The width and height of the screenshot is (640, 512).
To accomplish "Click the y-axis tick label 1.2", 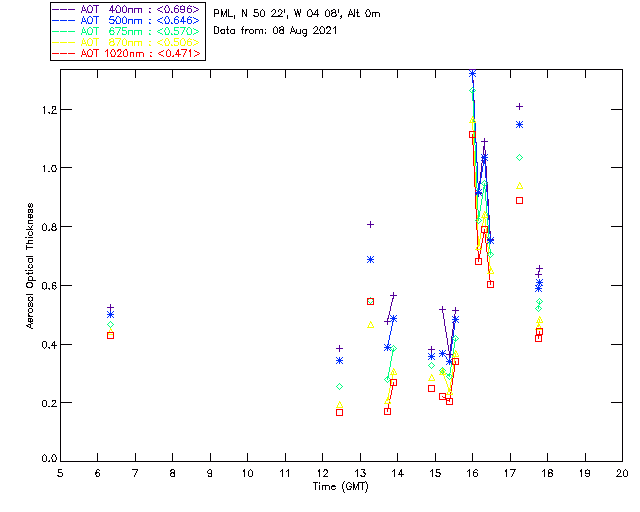I will tap(46, 109).
